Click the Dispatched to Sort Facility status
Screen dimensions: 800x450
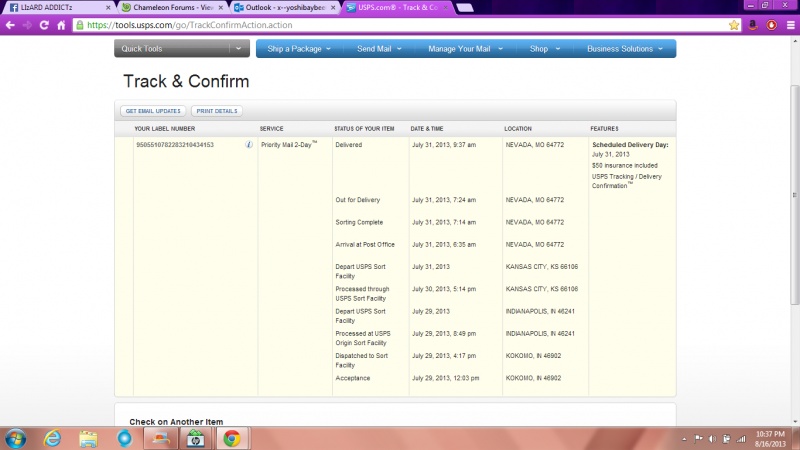[x=361, y=360]
